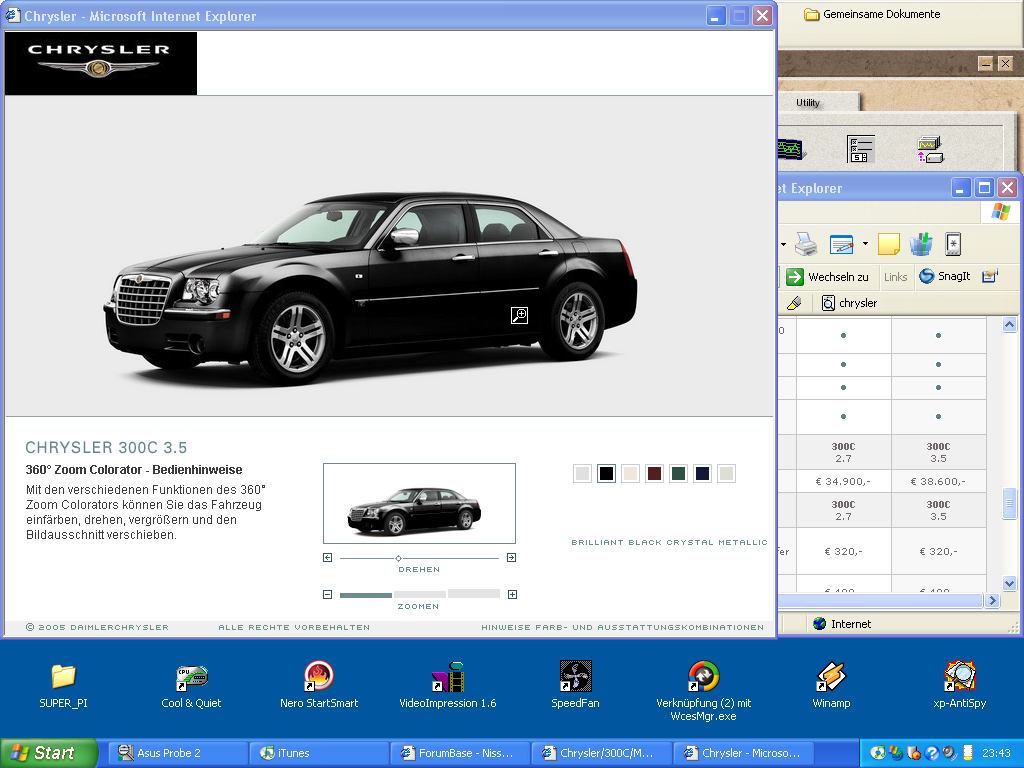Launch xp-AntiSpy desktop shortcut
The height and width of the screenshot is (768, 1024).
(959, 685)
